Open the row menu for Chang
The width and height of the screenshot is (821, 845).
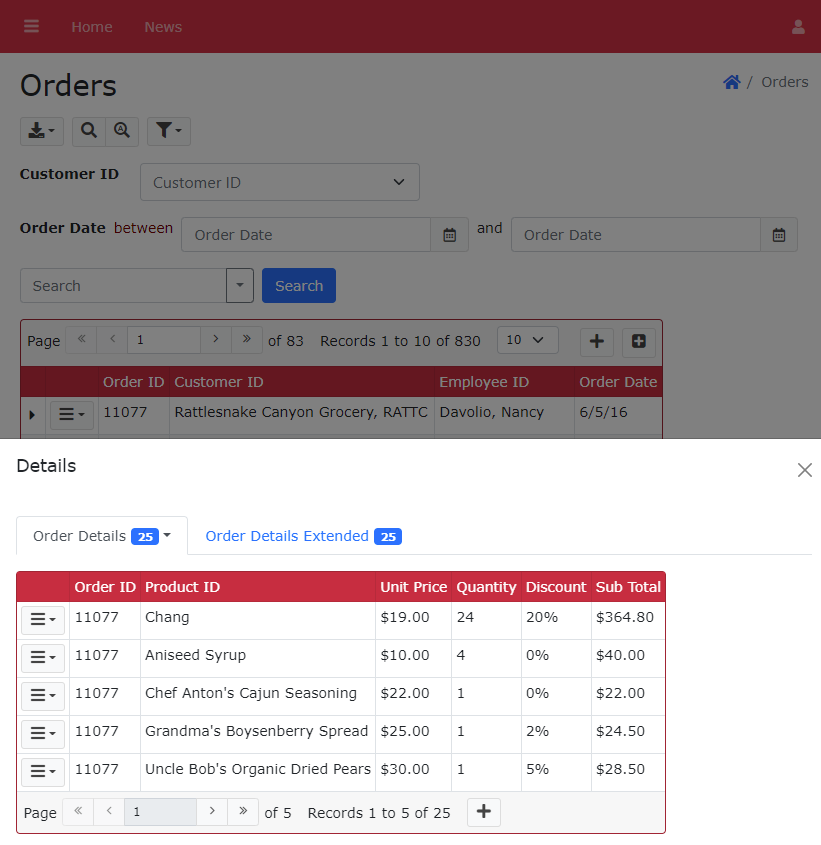pos(43,620)
